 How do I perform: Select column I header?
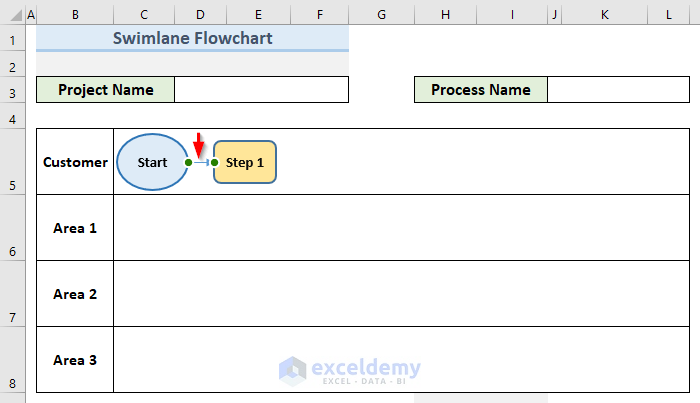(x=512, y=15)
